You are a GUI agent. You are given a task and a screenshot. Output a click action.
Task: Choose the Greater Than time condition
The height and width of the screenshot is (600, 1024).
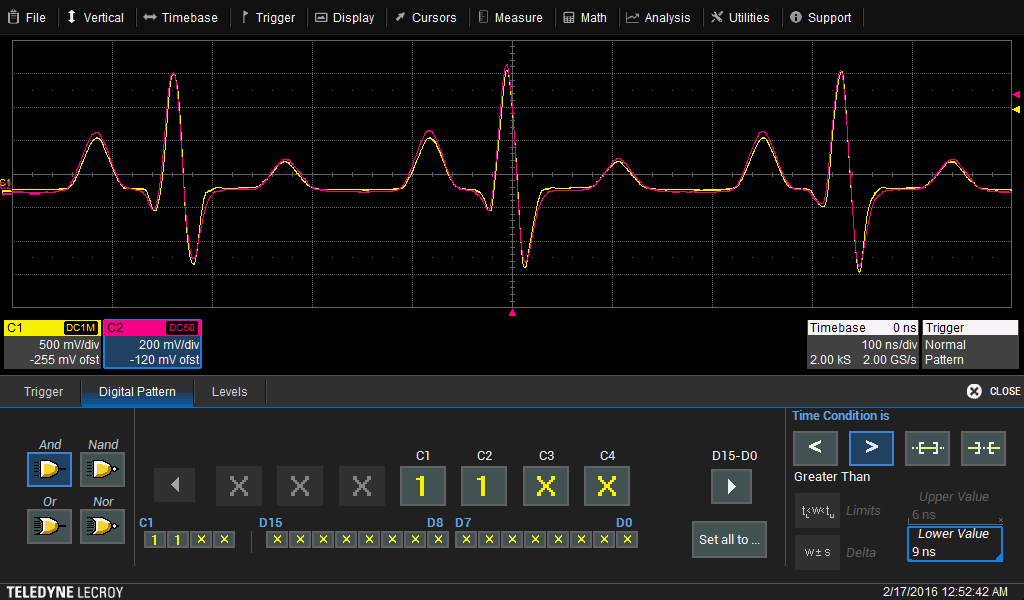[x=870, y=448]
